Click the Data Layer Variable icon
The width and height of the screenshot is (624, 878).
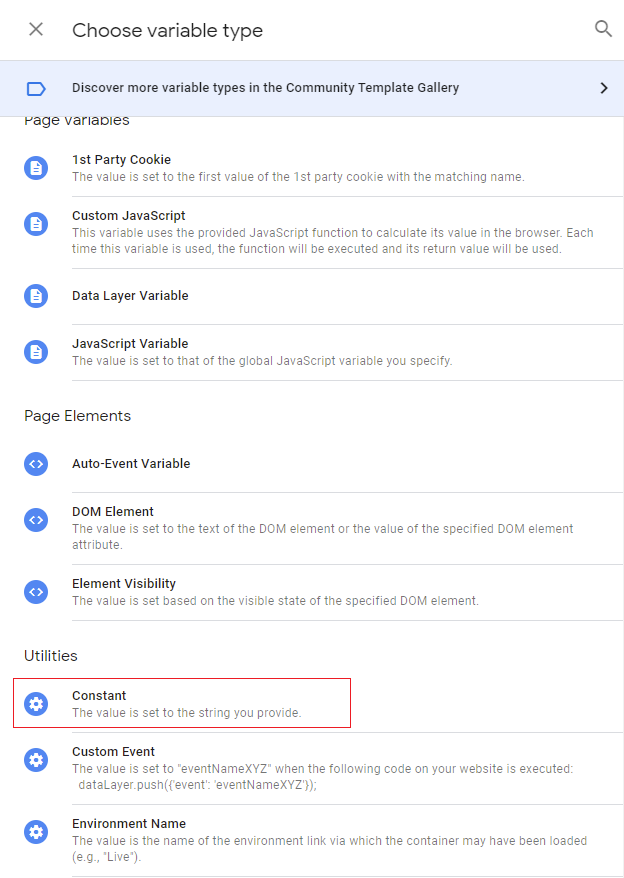(x=36, y=296)
